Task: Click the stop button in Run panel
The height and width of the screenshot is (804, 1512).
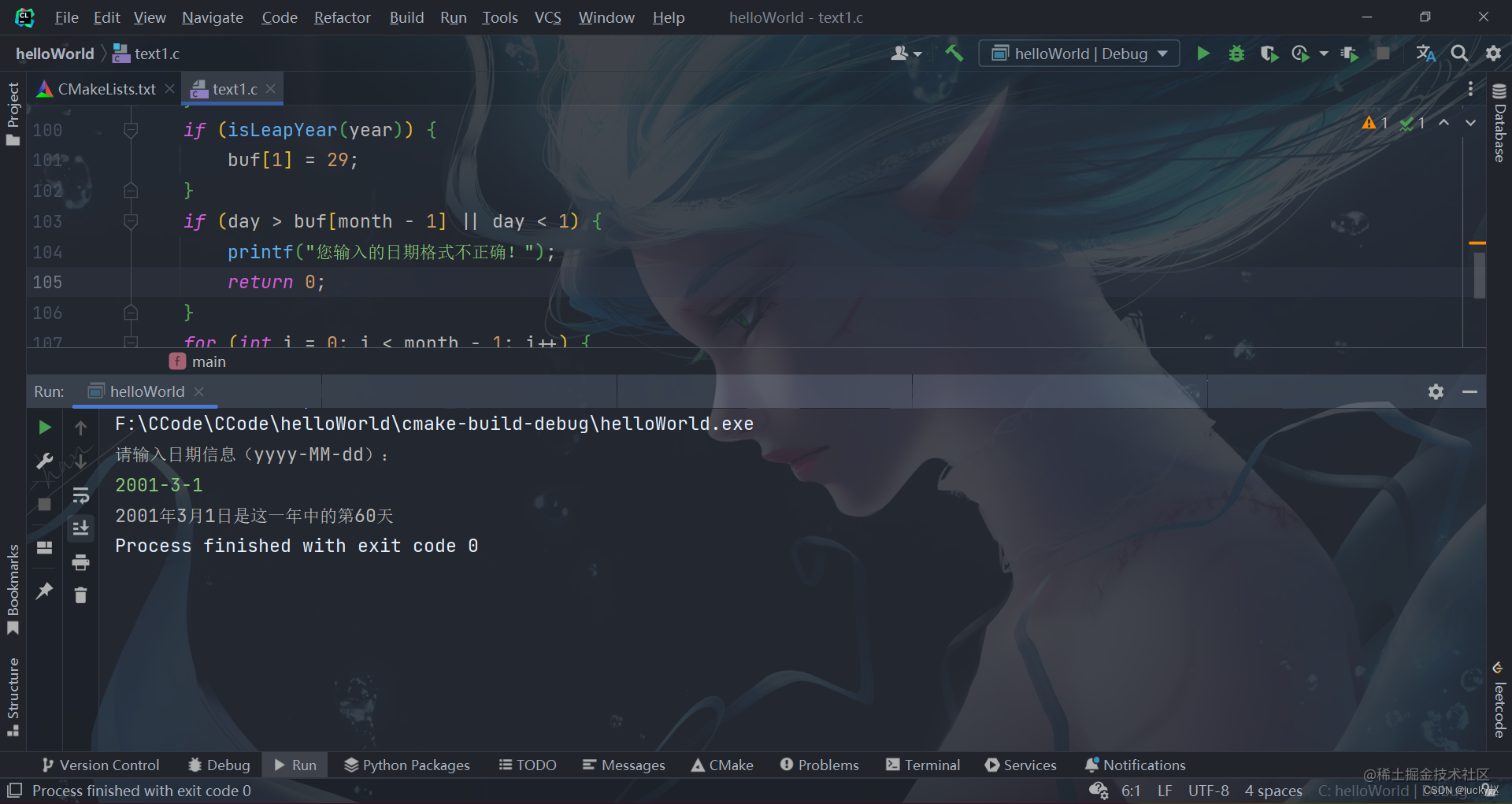Action: (x=45, y=504)
